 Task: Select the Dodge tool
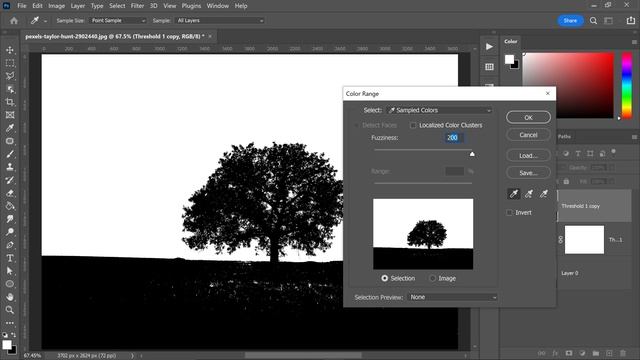(10, 232)
